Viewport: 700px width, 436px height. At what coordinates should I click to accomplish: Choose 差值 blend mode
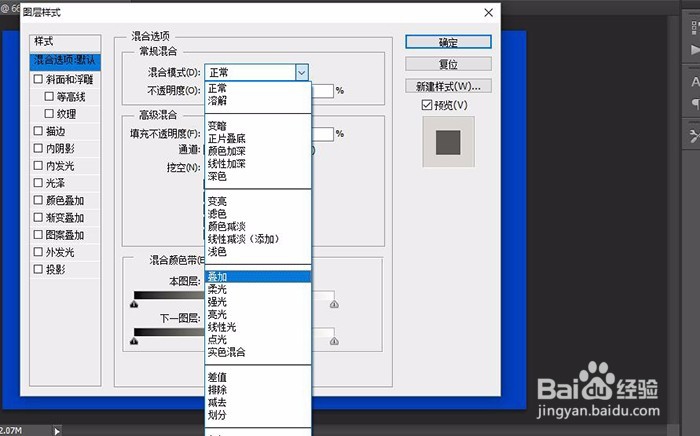258,377
